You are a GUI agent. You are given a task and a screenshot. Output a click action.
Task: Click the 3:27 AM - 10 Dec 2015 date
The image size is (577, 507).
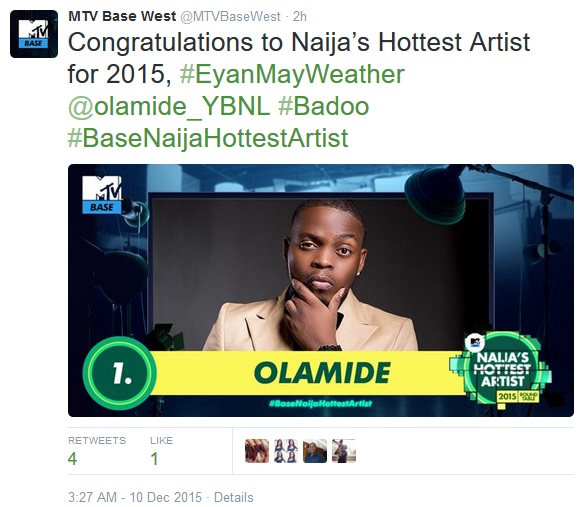[x=135, y=497]
